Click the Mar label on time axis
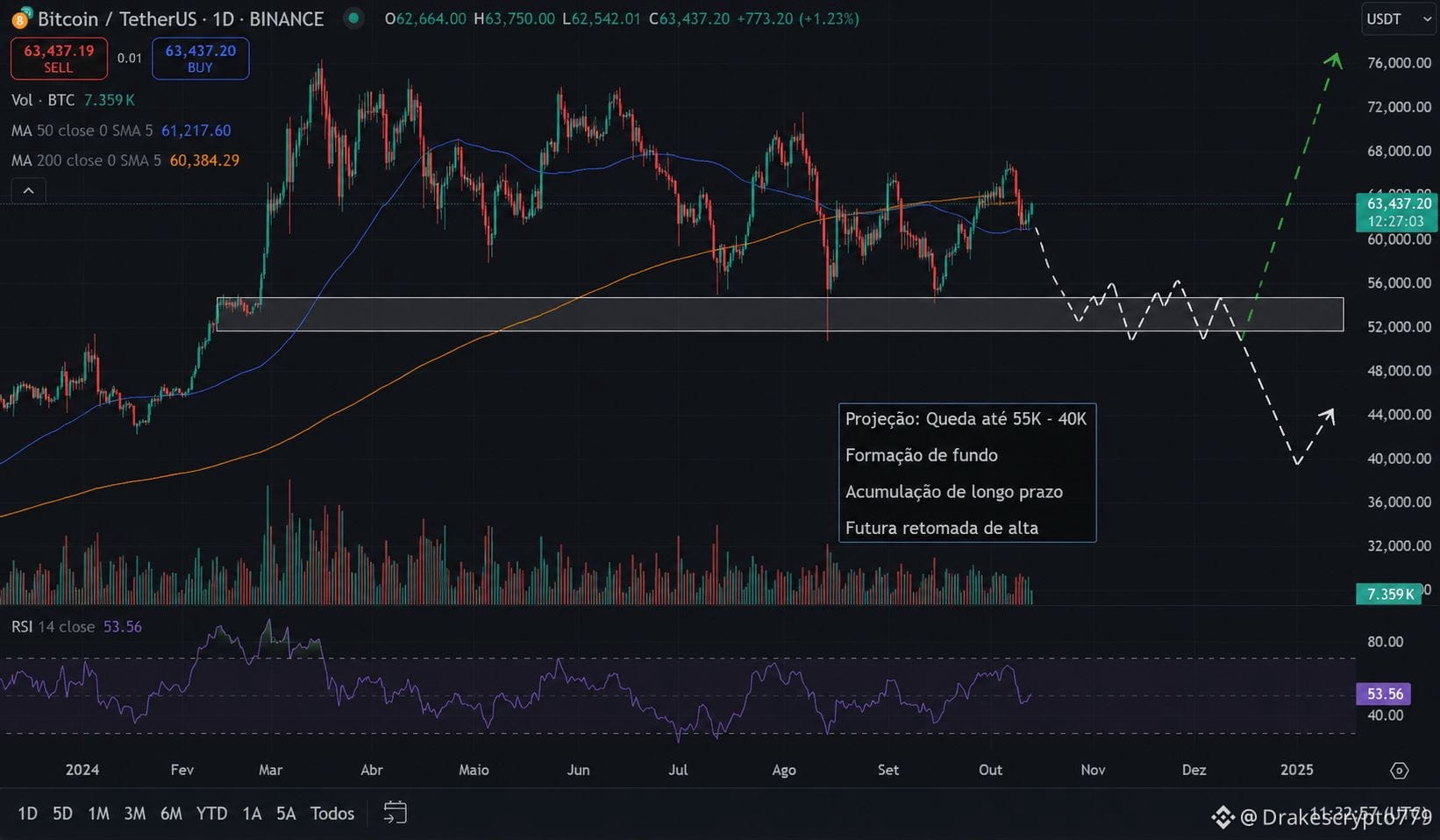Viewport: 1440px width, 840px height. pos(270,770)
